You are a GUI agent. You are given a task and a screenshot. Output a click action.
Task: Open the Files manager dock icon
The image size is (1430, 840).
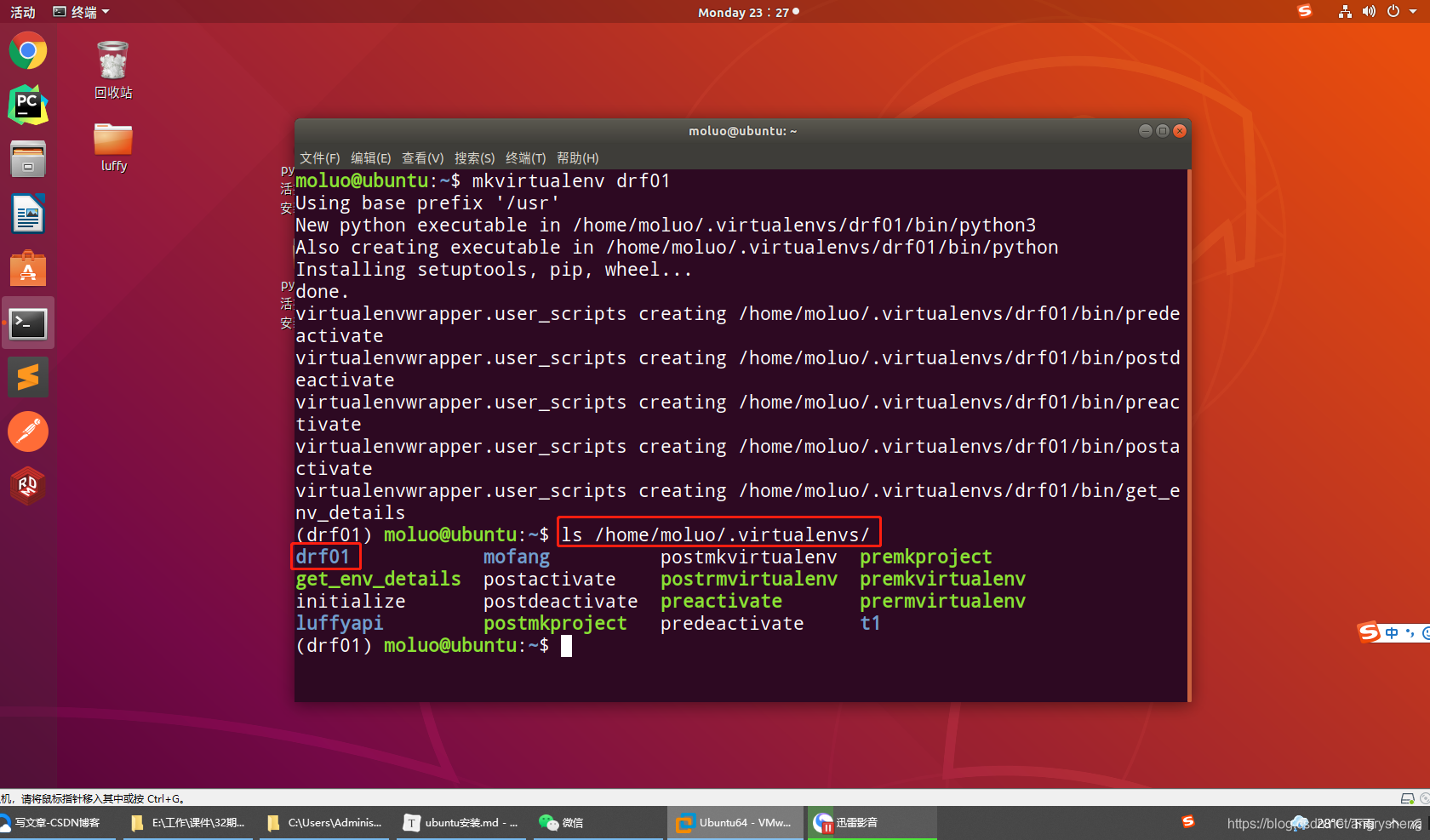coord(28,159)
